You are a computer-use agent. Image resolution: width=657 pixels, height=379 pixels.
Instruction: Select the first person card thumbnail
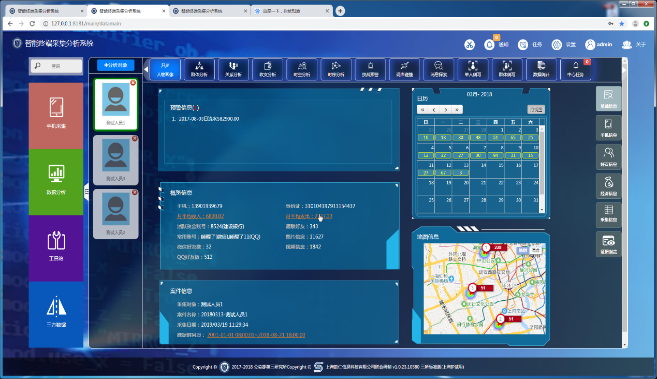coord(116,104)
